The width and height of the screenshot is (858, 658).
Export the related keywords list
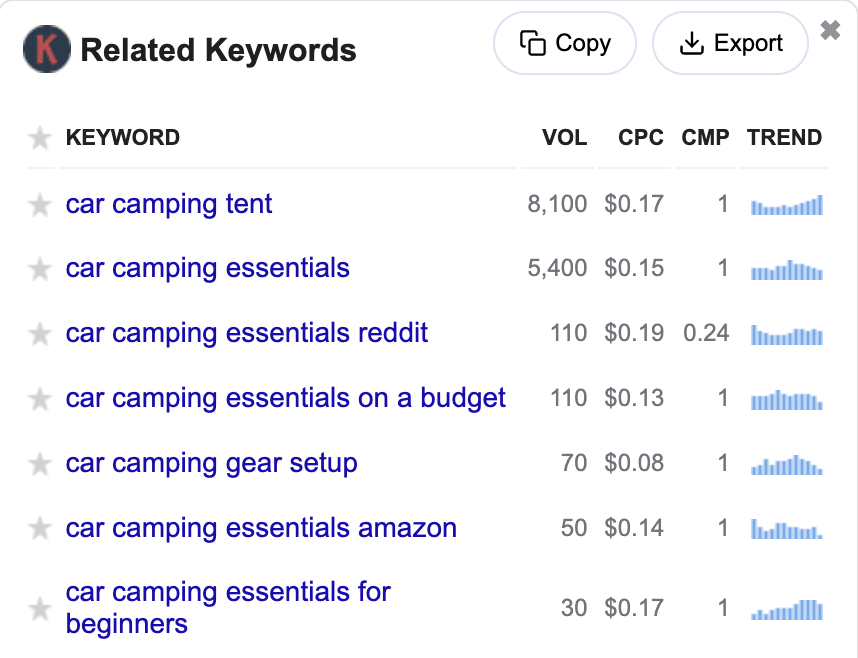click(x=730, y=44)
